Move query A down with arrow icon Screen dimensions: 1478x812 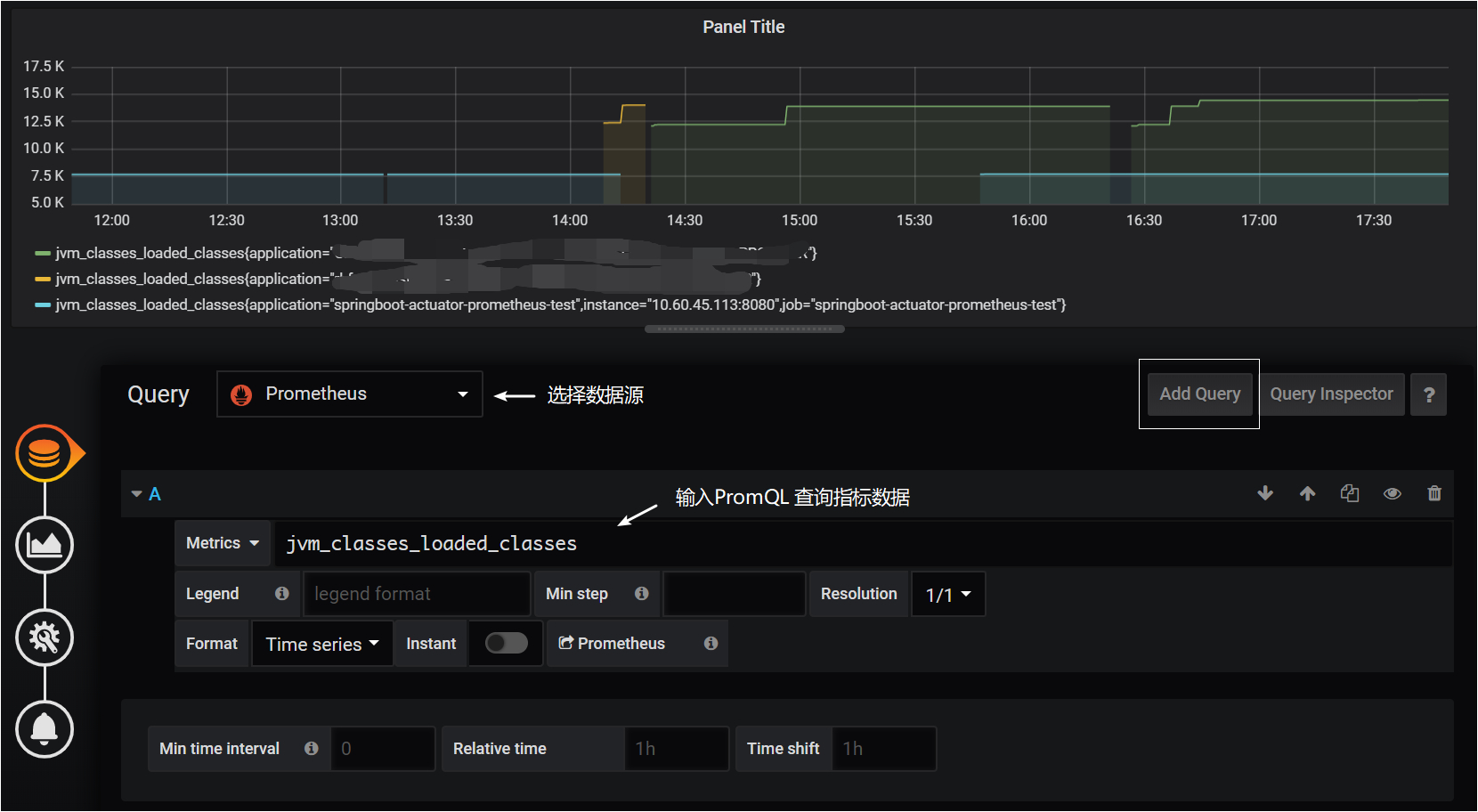[x=1265, y=493]
